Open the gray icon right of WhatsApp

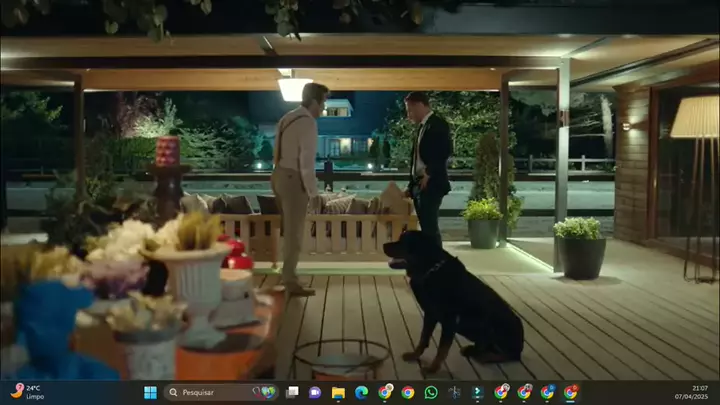[454, 392]
